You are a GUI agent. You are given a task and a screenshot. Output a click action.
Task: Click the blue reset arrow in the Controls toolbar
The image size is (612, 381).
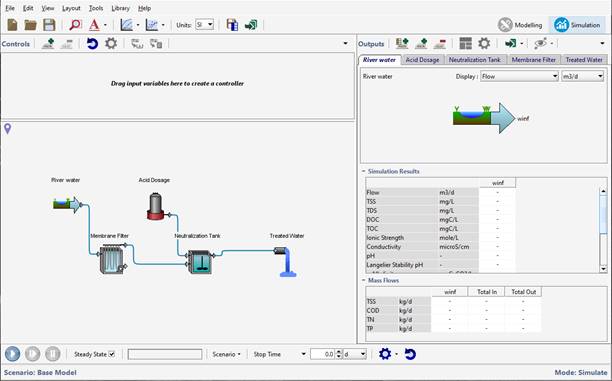(x=92, y=43)
